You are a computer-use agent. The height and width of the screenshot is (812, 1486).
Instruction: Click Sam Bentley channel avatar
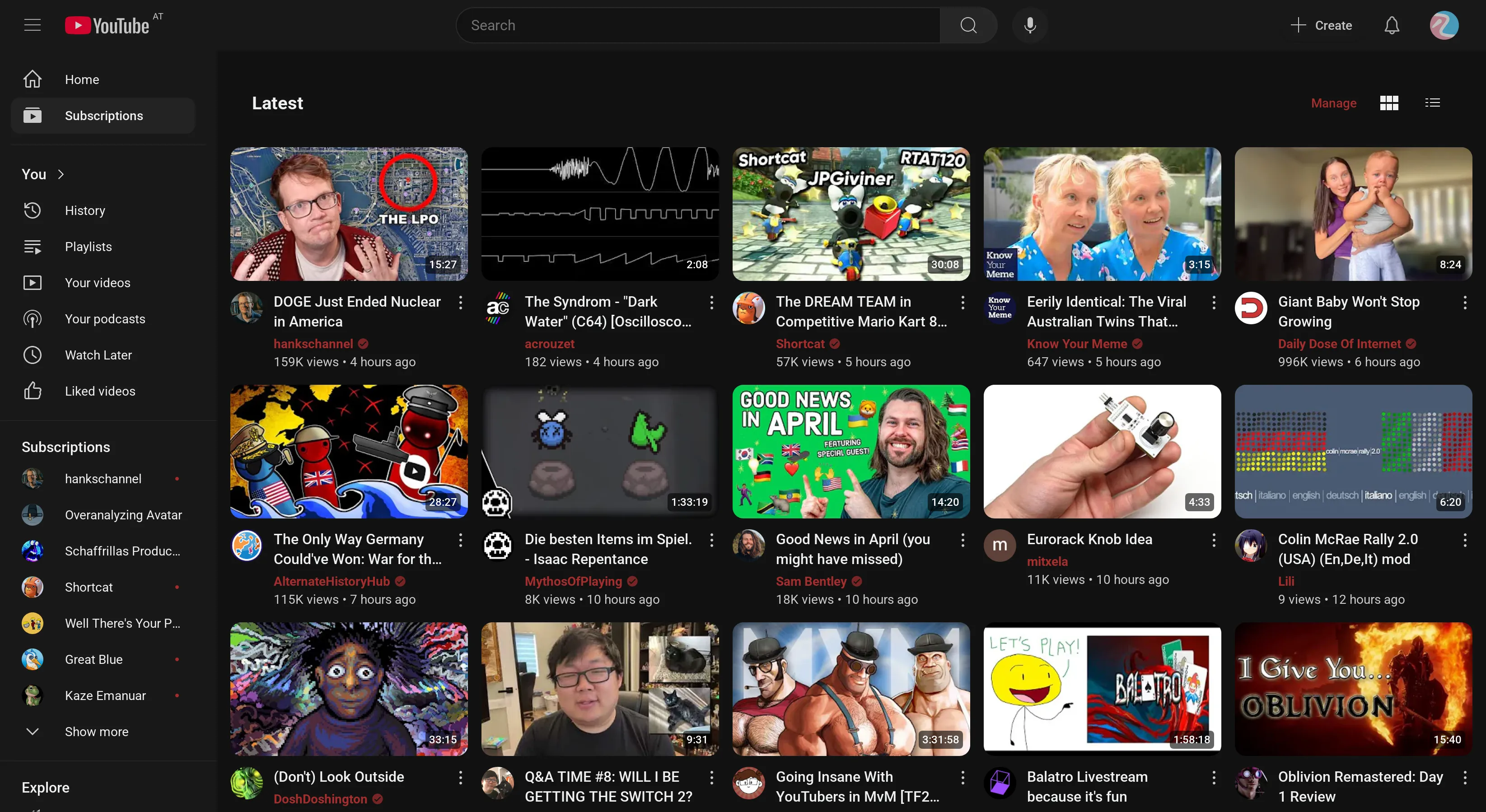pyautogui.click(x=749, y=546)
